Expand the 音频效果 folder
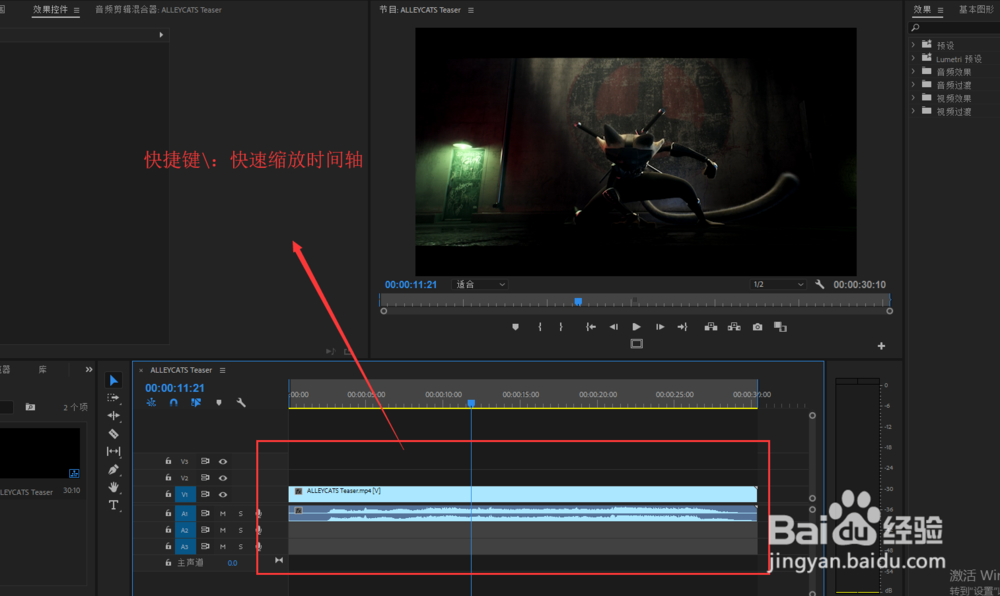This screenshot has height=596, width=1000. 913,71
